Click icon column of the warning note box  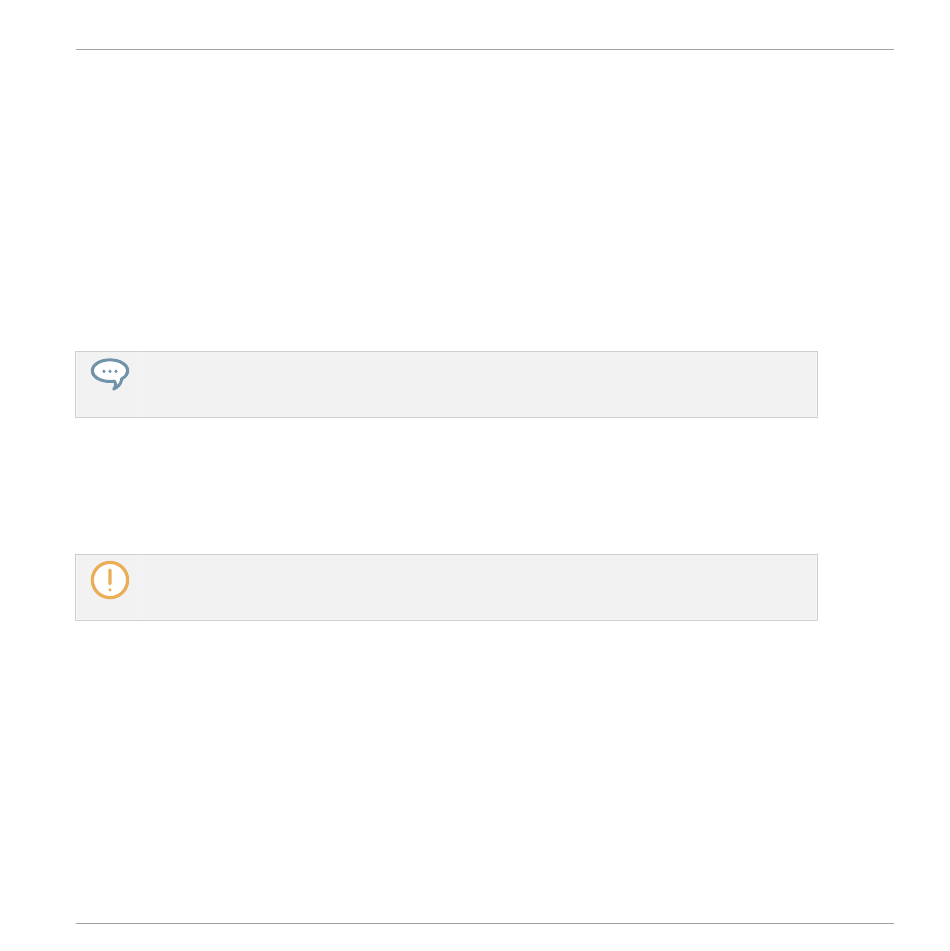tap(107, 587)
